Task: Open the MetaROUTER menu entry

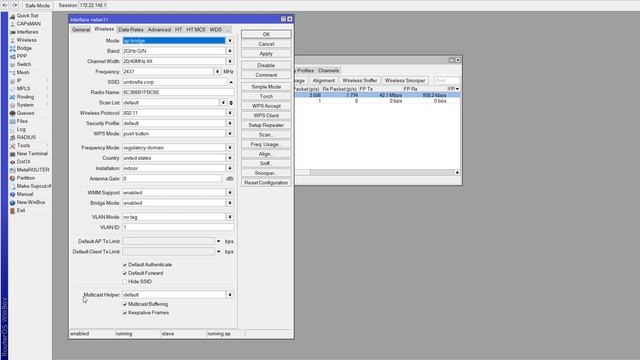Action: (x=33, y=170)
